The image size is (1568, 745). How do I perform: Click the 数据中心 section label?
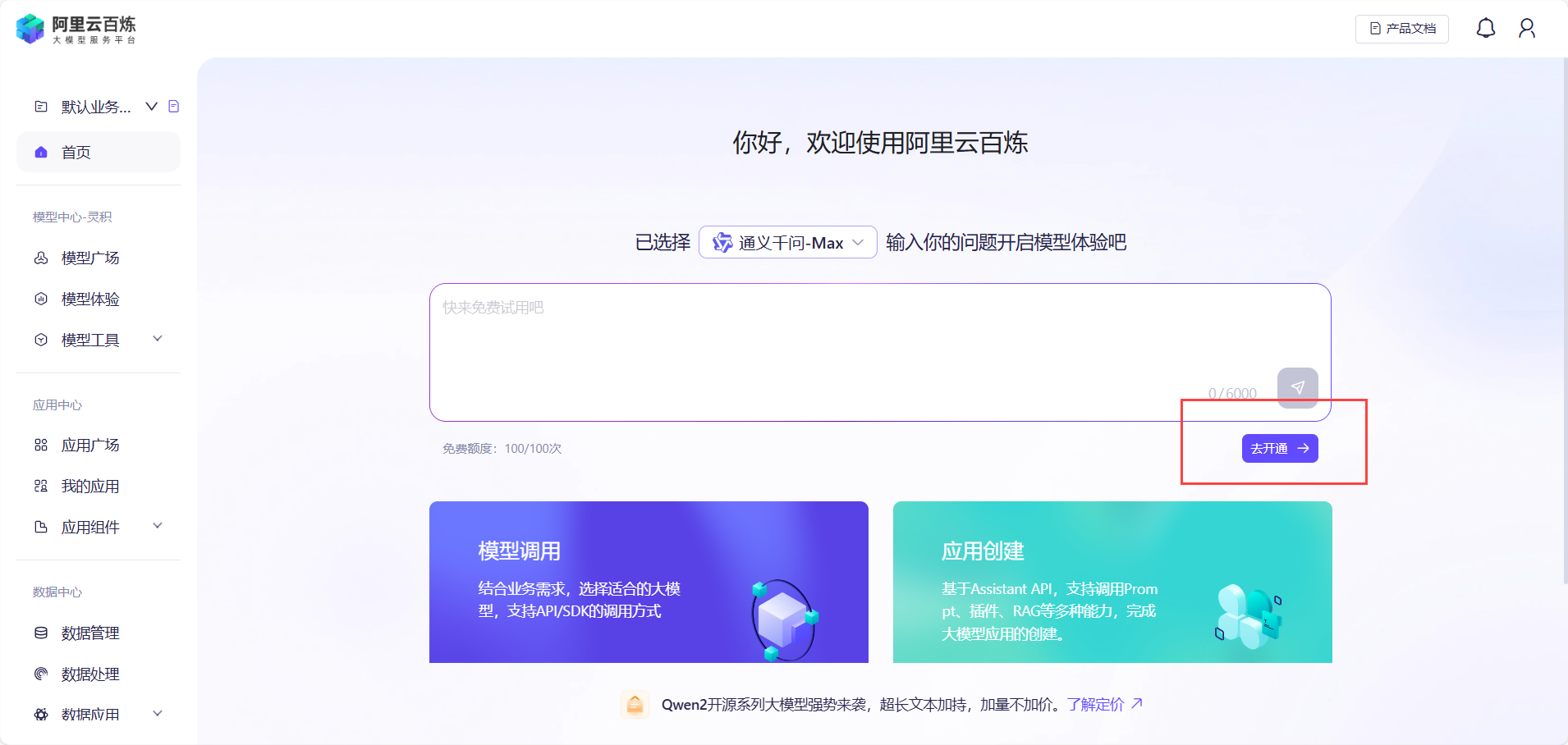[x=57, y=592]
